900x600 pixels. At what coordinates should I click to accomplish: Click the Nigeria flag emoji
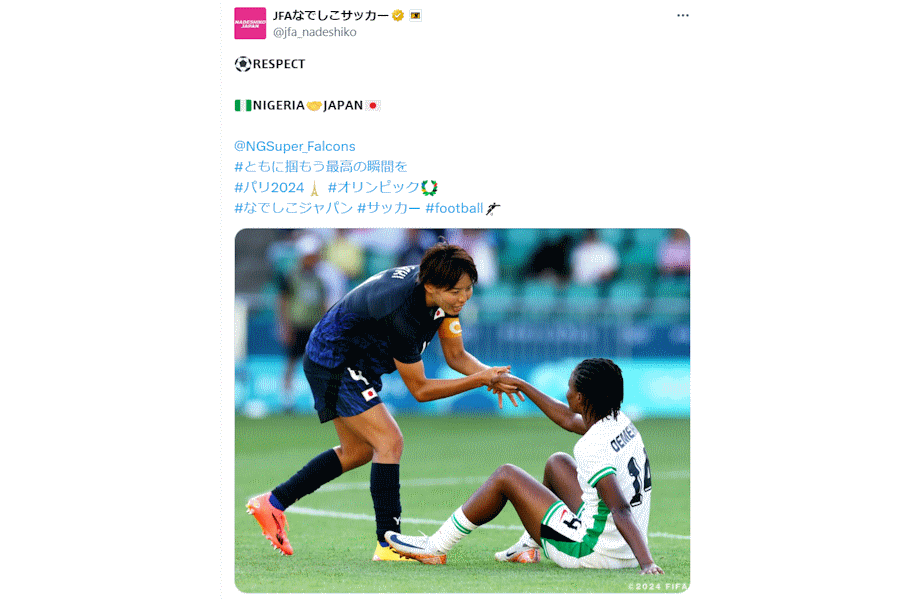[x=243, y=106]
